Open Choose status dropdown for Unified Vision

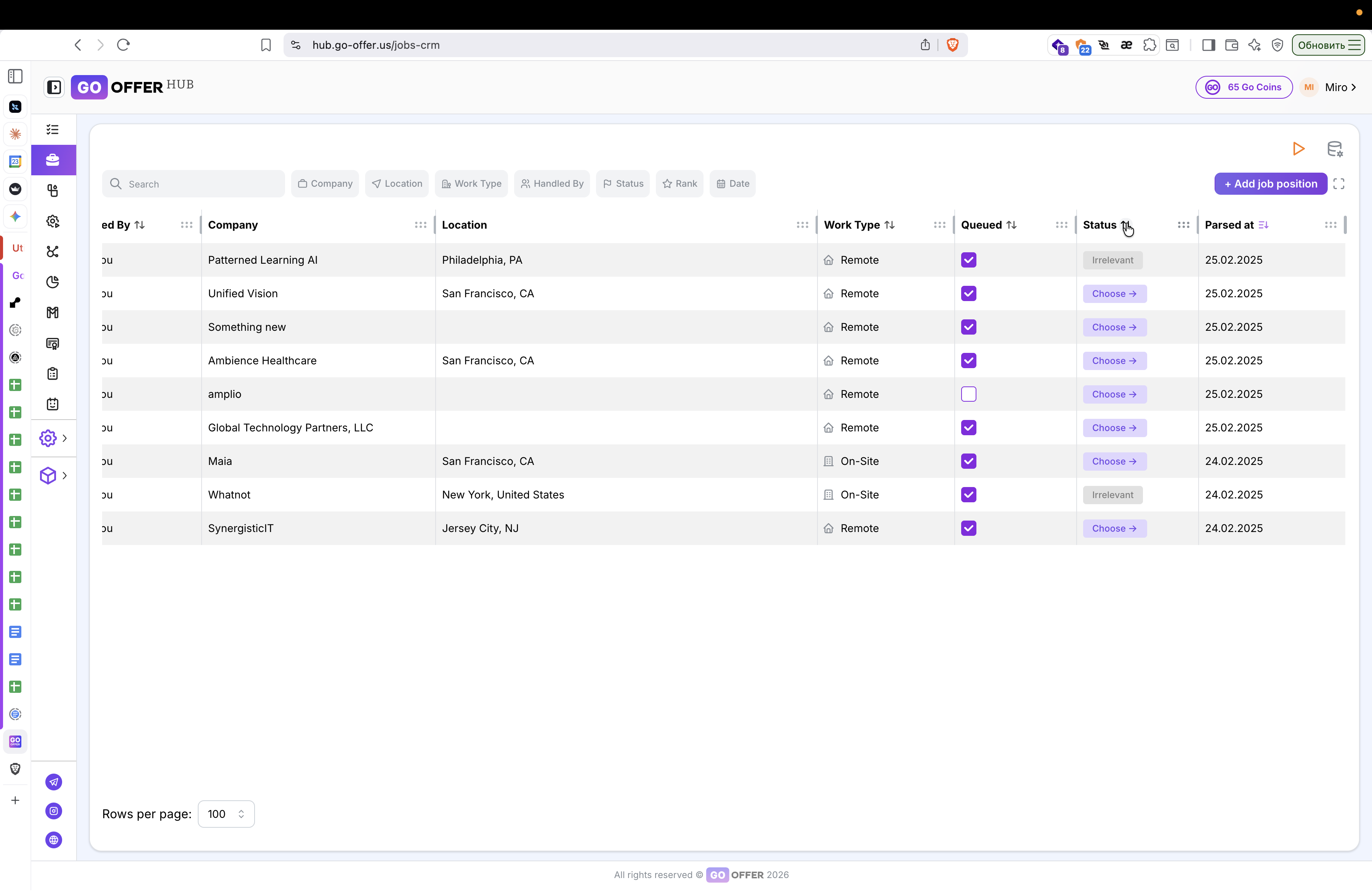pos(1114,293)
